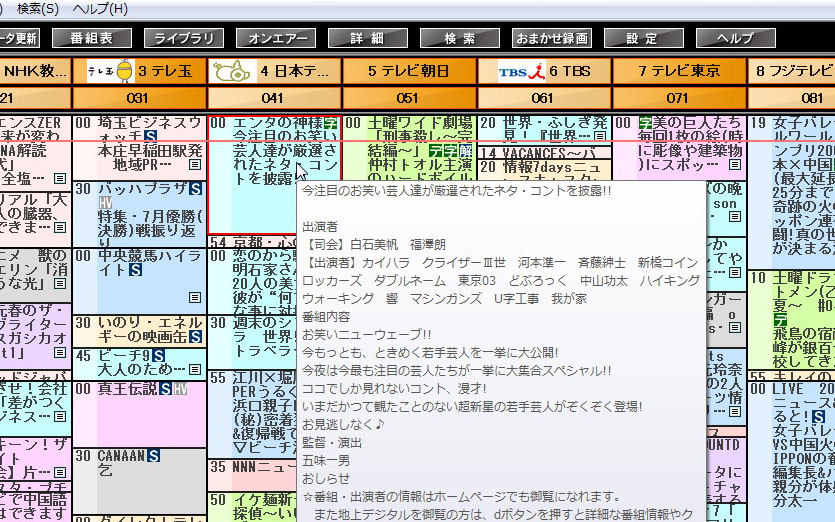835x522 pixels.
Task: Open details icon in エリン「消…な光」 cell
Action: coord(60,283)
